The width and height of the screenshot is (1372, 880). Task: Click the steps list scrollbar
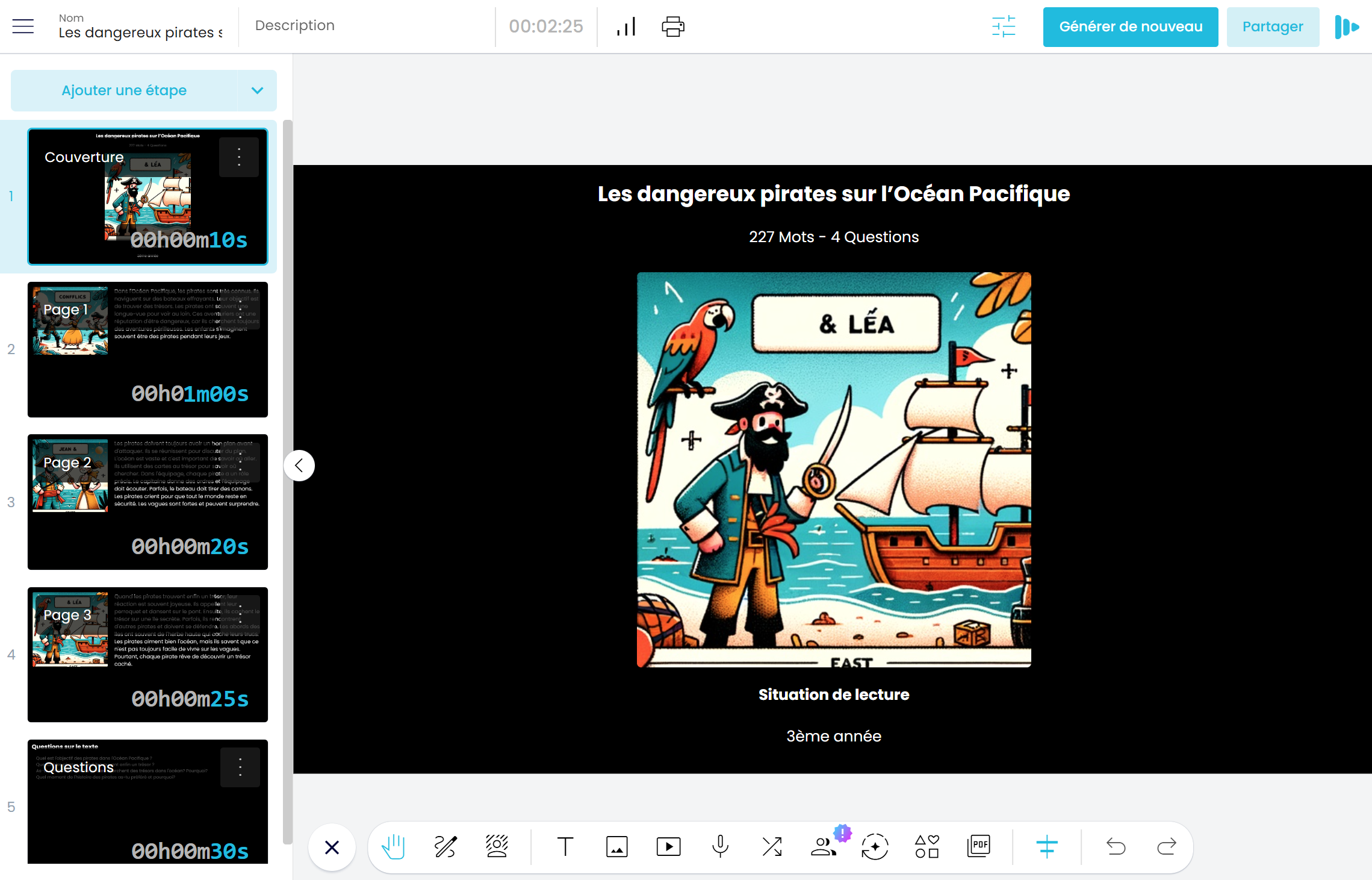pos(288,482)
